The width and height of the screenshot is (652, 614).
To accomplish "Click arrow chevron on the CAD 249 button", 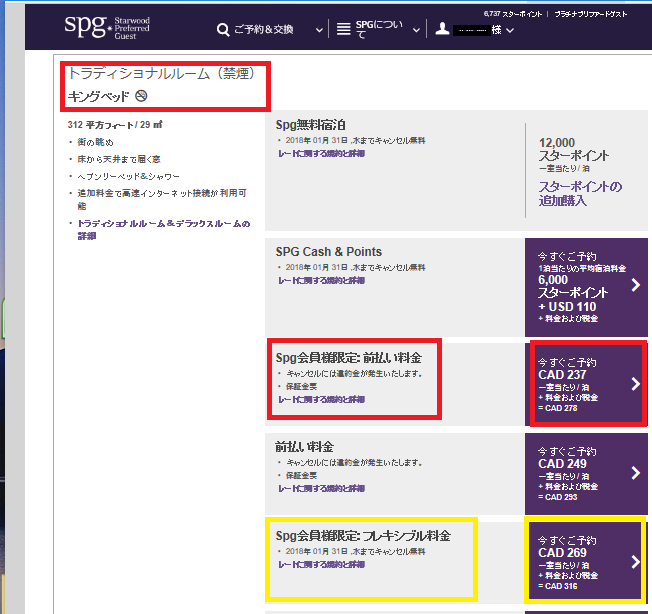I will tap(635, 473).
